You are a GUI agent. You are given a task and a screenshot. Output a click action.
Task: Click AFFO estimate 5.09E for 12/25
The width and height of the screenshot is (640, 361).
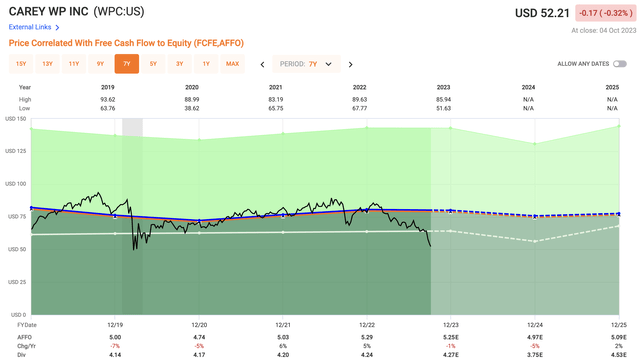tap(619, 337)
